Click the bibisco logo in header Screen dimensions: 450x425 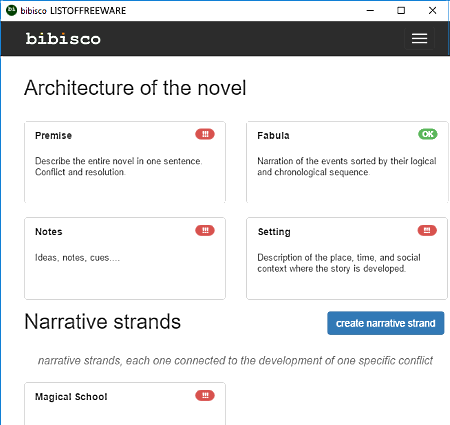[63, 39]
